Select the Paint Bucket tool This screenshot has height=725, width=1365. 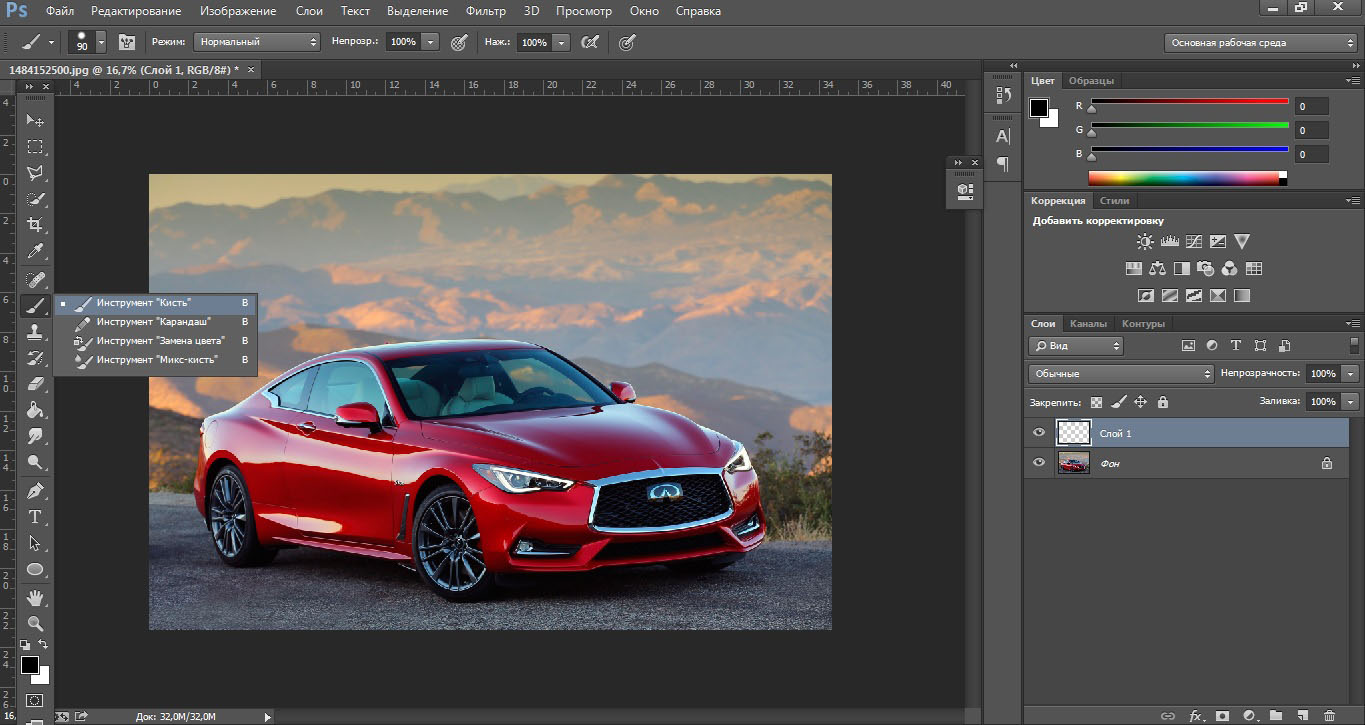(x=35, y=409)
